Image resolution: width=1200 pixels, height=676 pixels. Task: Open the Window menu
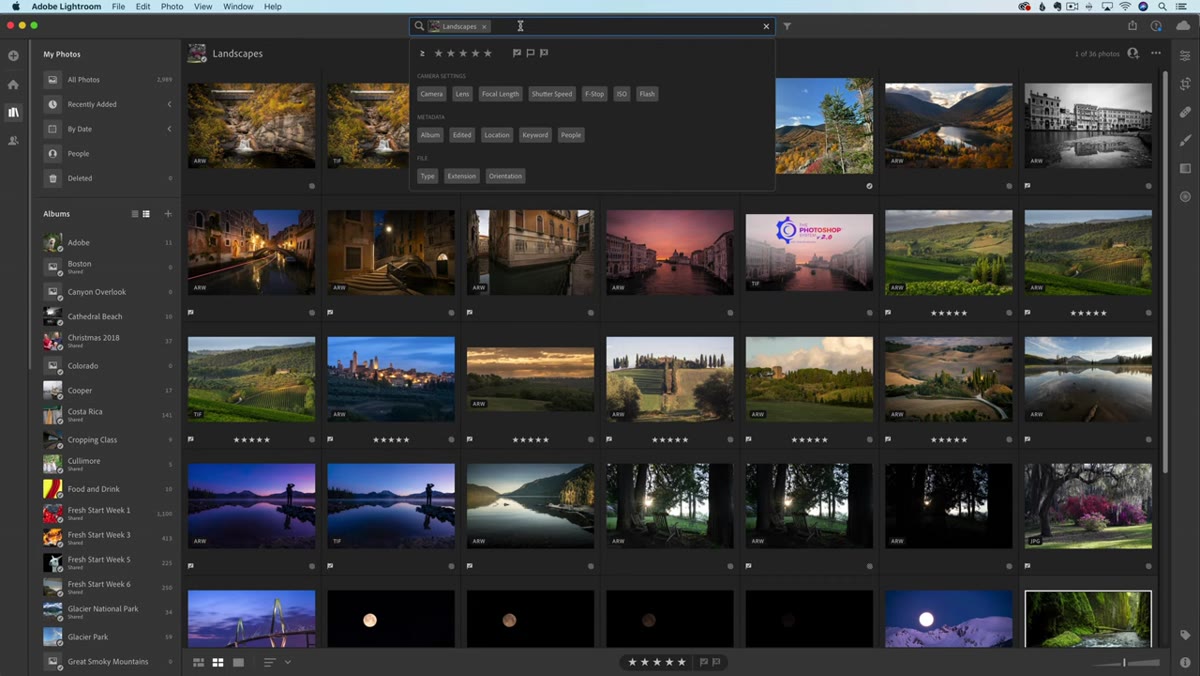(238, 6)
